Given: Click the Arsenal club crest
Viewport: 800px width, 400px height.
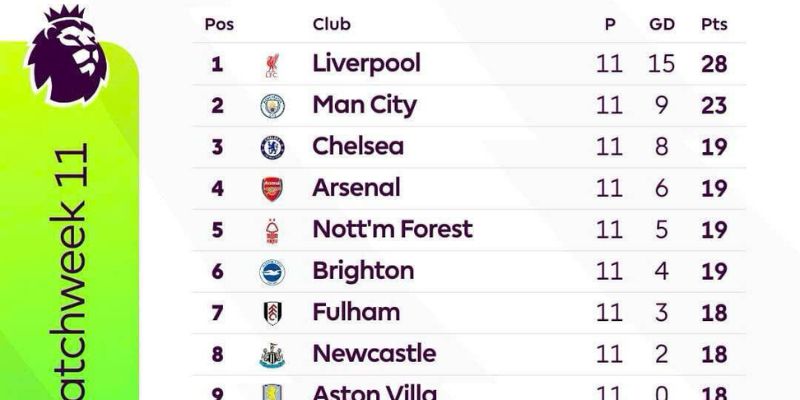Looking at the screenshot, I should [x=272, y=189].
